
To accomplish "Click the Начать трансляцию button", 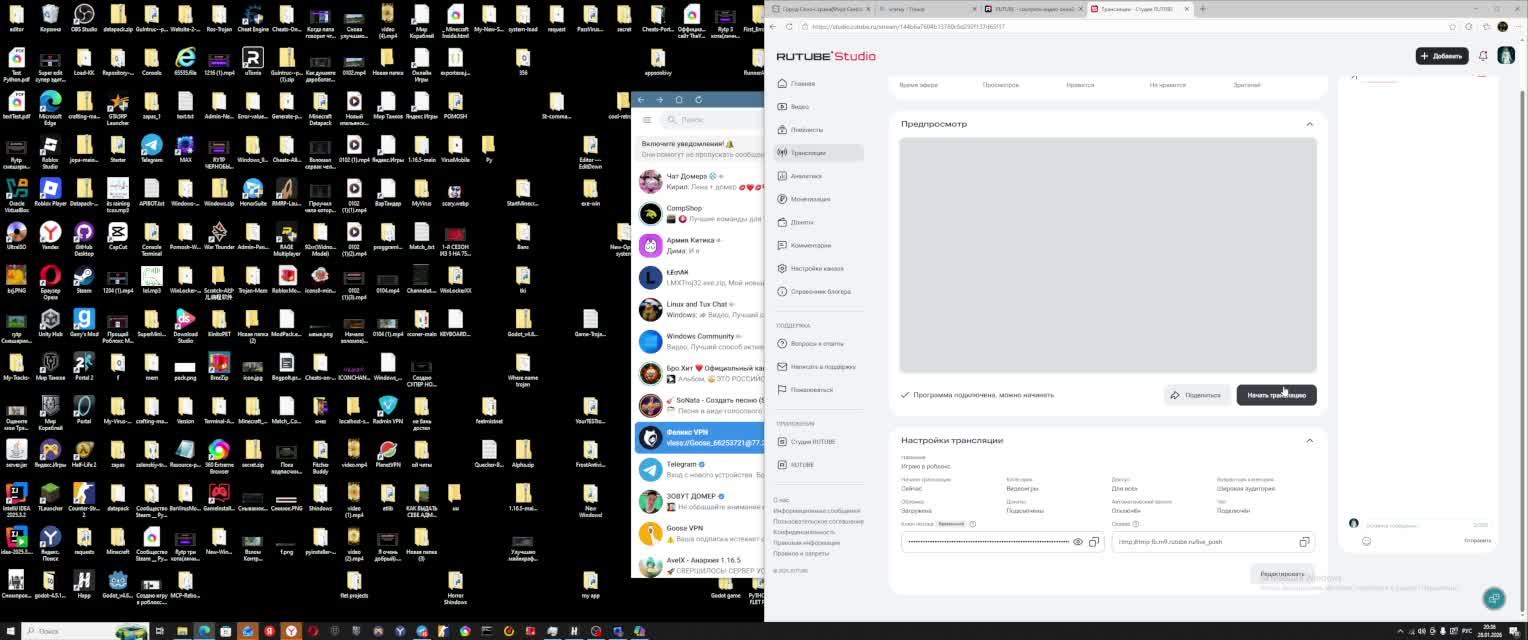I will [x=1276, y=395].
